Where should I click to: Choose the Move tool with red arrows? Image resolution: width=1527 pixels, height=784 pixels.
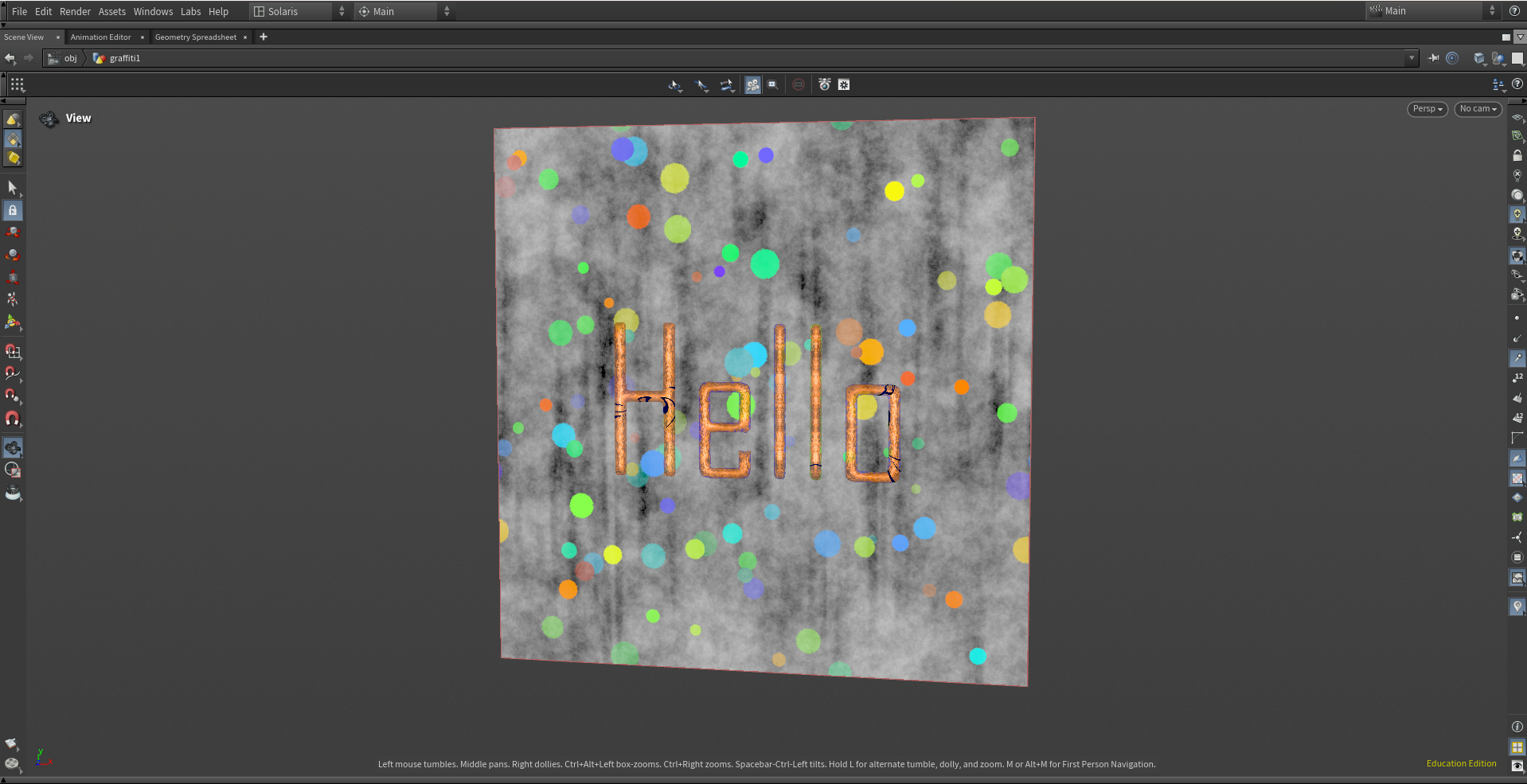coord(12,232)
